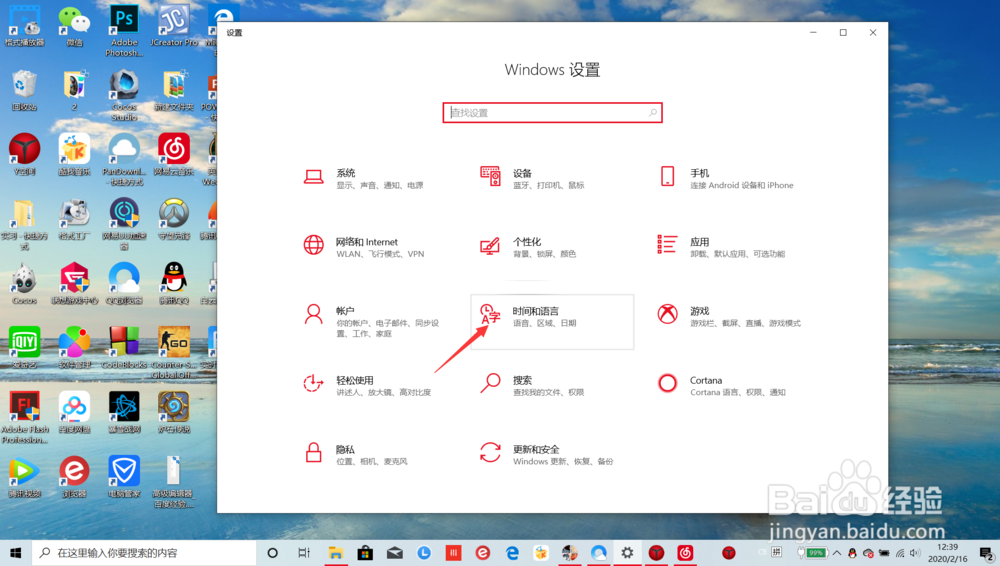Open 时间和语言 (Time & Language) settings

[552, 322]
